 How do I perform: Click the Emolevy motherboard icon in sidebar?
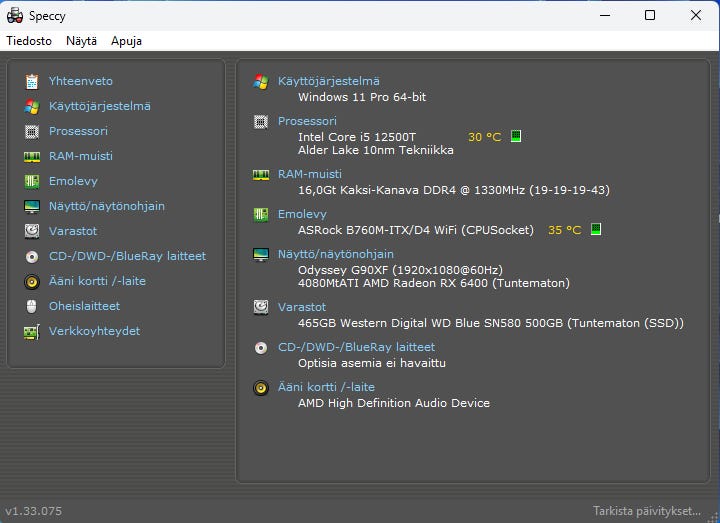pyautogui.click(x=32, y=181)
